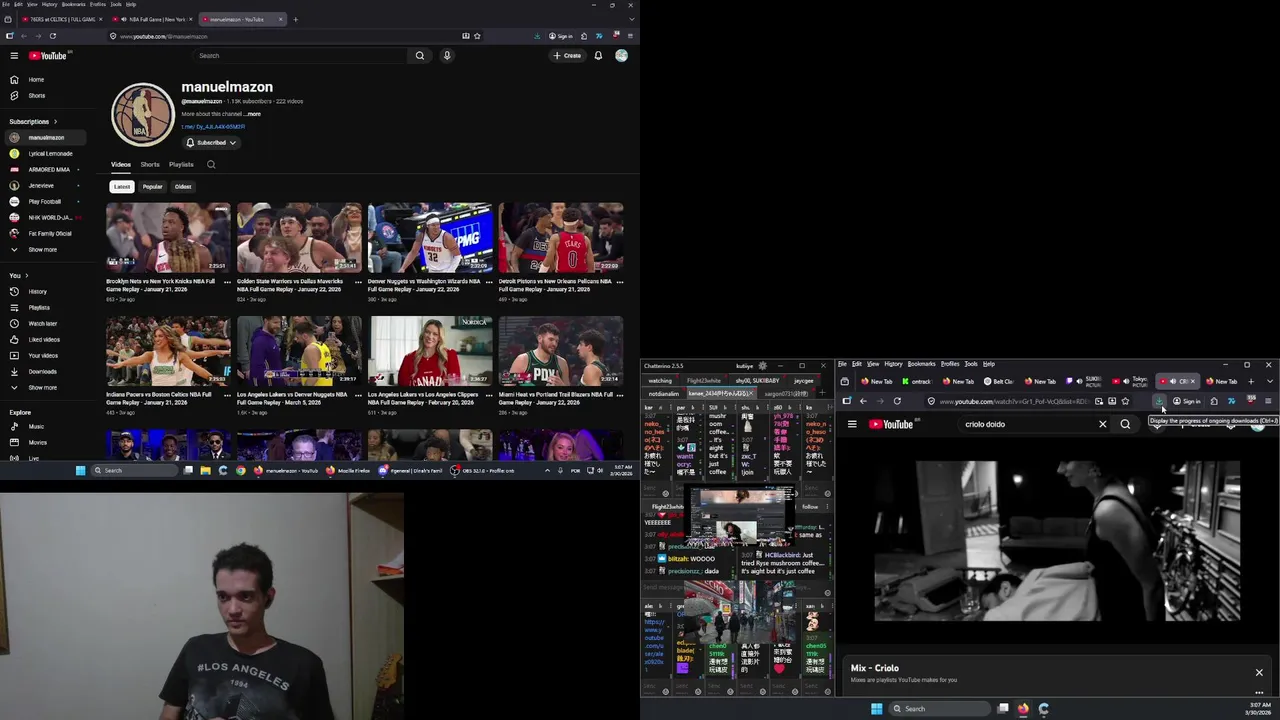
Task: List all tabs in the top Firefox window
Action: pos(631,19)
